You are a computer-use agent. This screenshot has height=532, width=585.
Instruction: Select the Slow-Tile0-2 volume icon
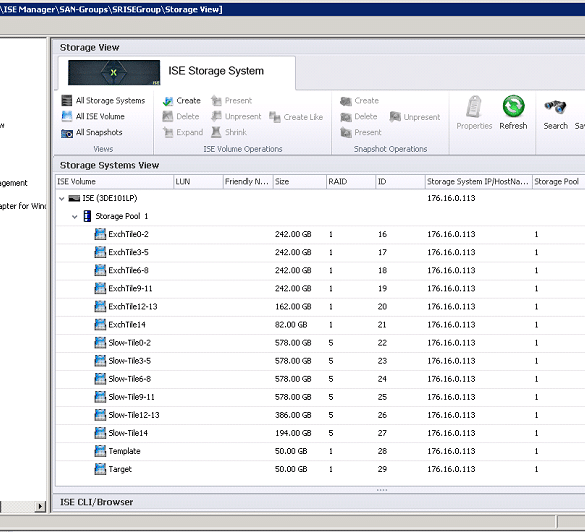100,343
